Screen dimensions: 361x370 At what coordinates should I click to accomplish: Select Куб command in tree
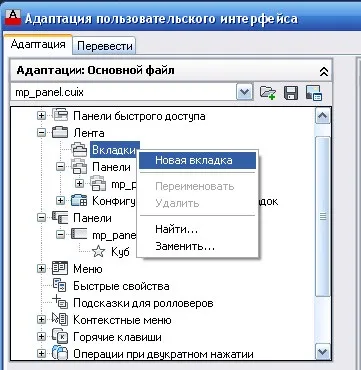coord(120,252)
